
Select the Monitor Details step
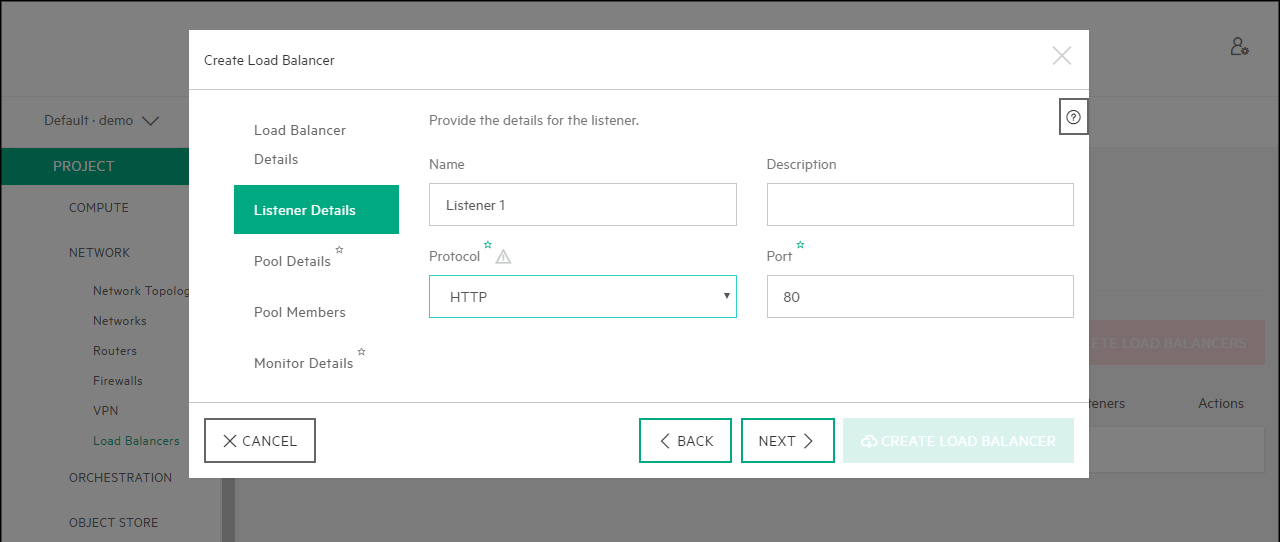pos(303,363)
